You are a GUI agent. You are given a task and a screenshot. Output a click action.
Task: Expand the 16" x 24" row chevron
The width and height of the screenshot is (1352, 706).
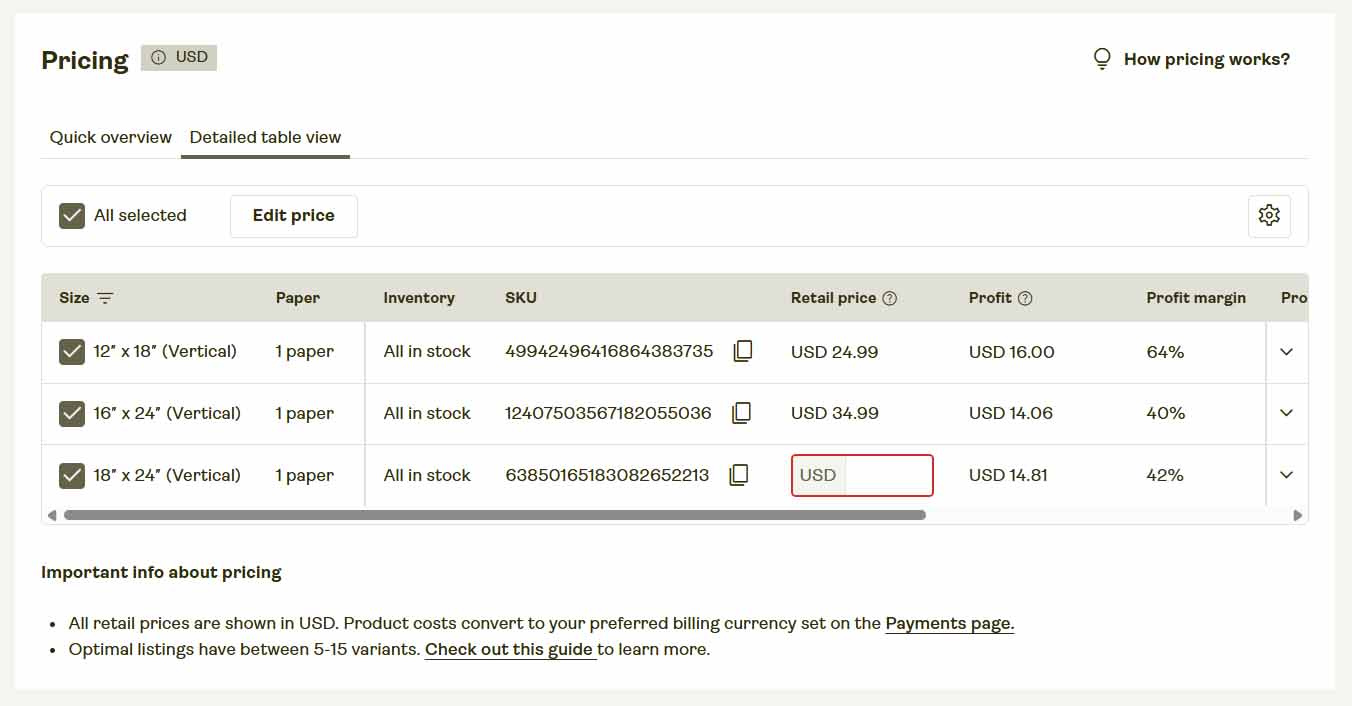[1287, 413]
